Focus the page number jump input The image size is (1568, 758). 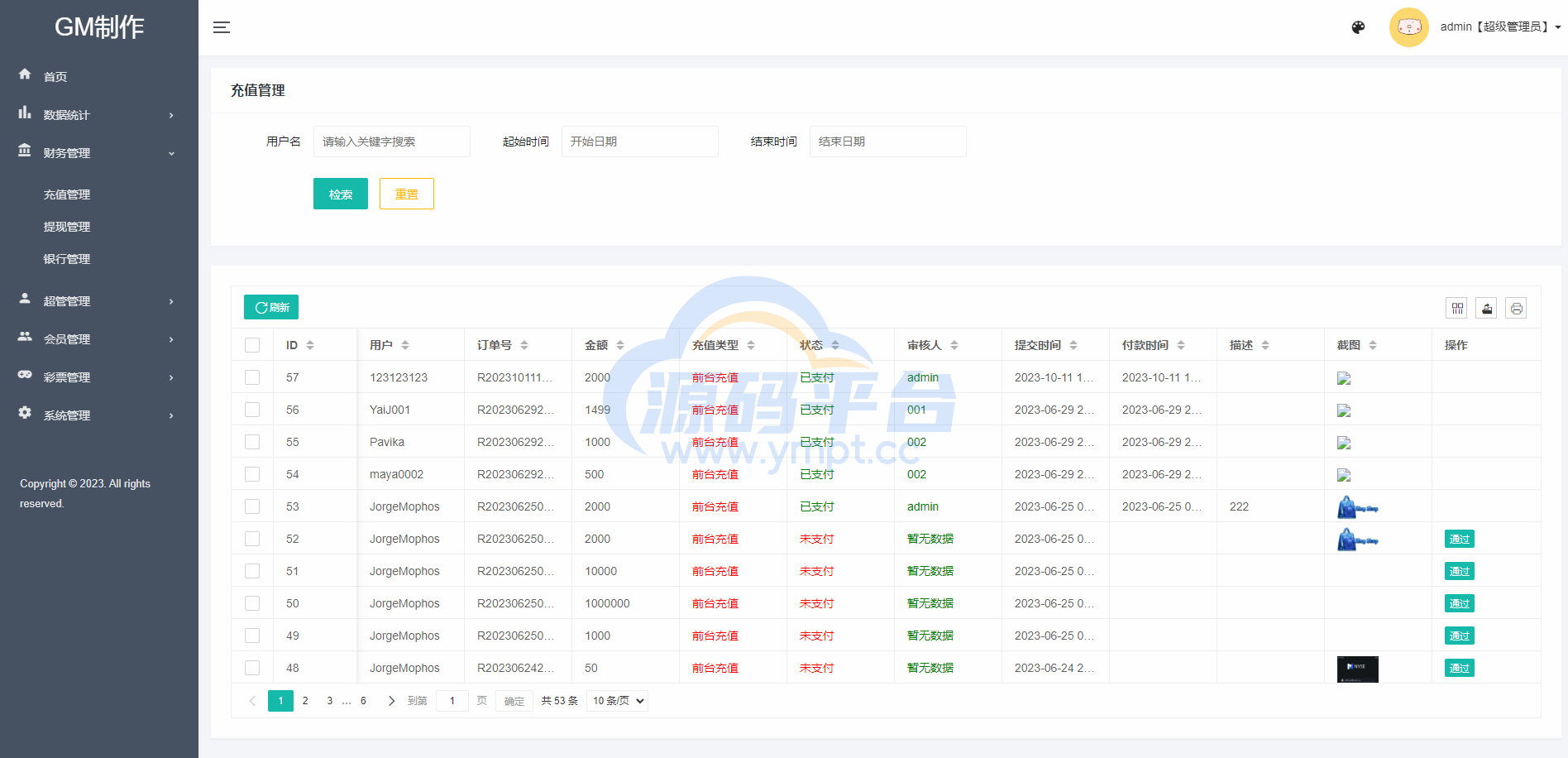[452, 701]
